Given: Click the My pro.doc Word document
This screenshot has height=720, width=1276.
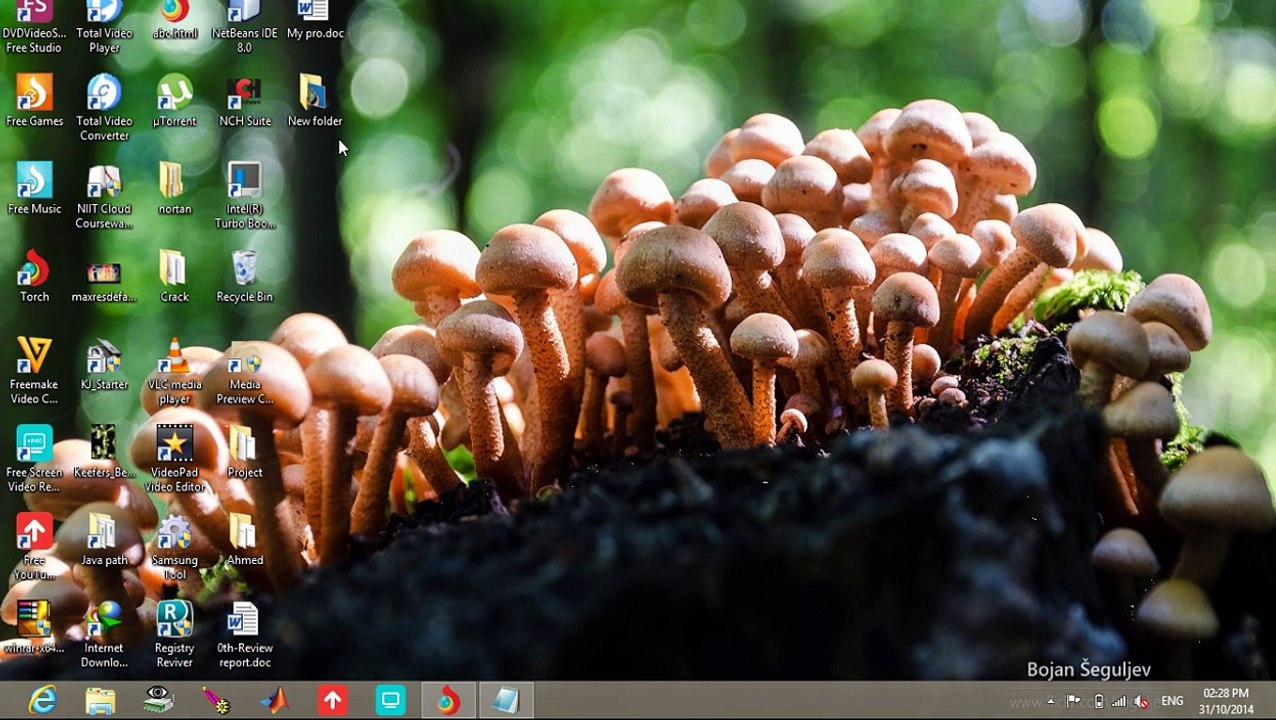Looking at the screenshot, I should point(314,20).
